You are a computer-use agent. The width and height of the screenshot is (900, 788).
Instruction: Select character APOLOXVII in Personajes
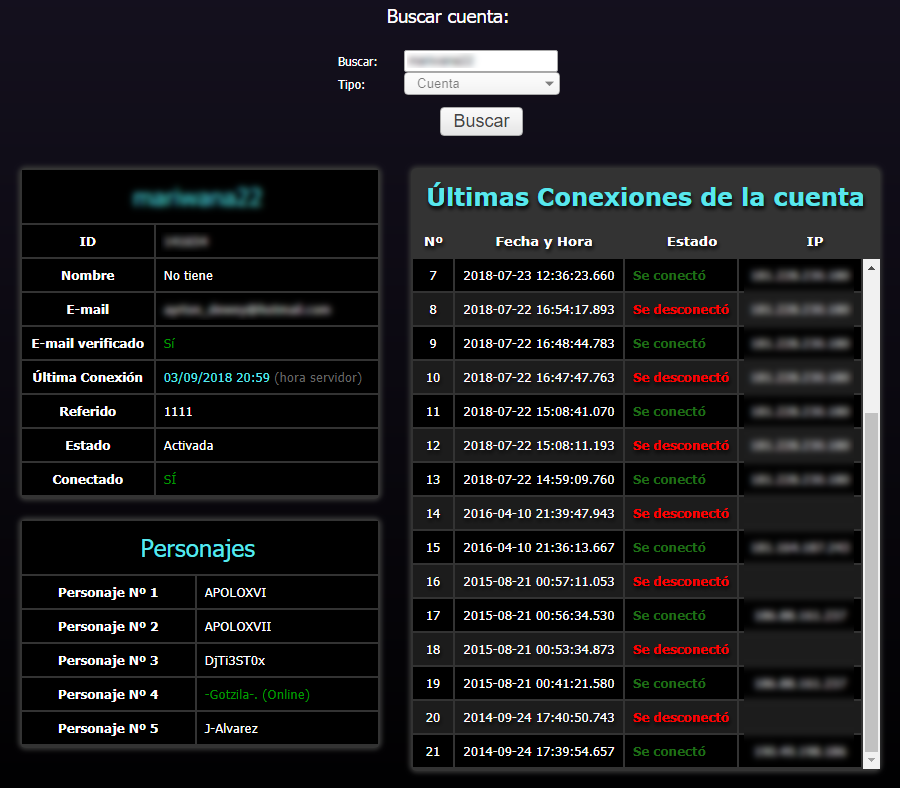238,627
